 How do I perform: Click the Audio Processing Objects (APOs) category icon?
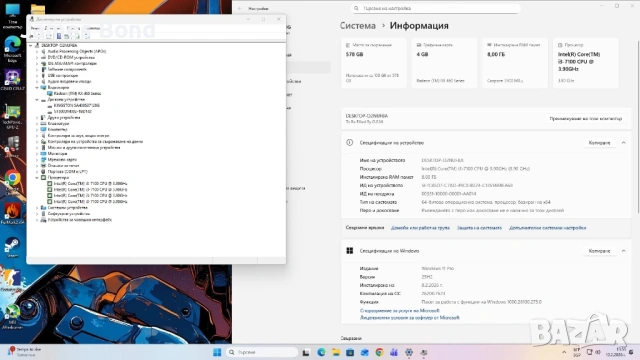pos(43,51)
